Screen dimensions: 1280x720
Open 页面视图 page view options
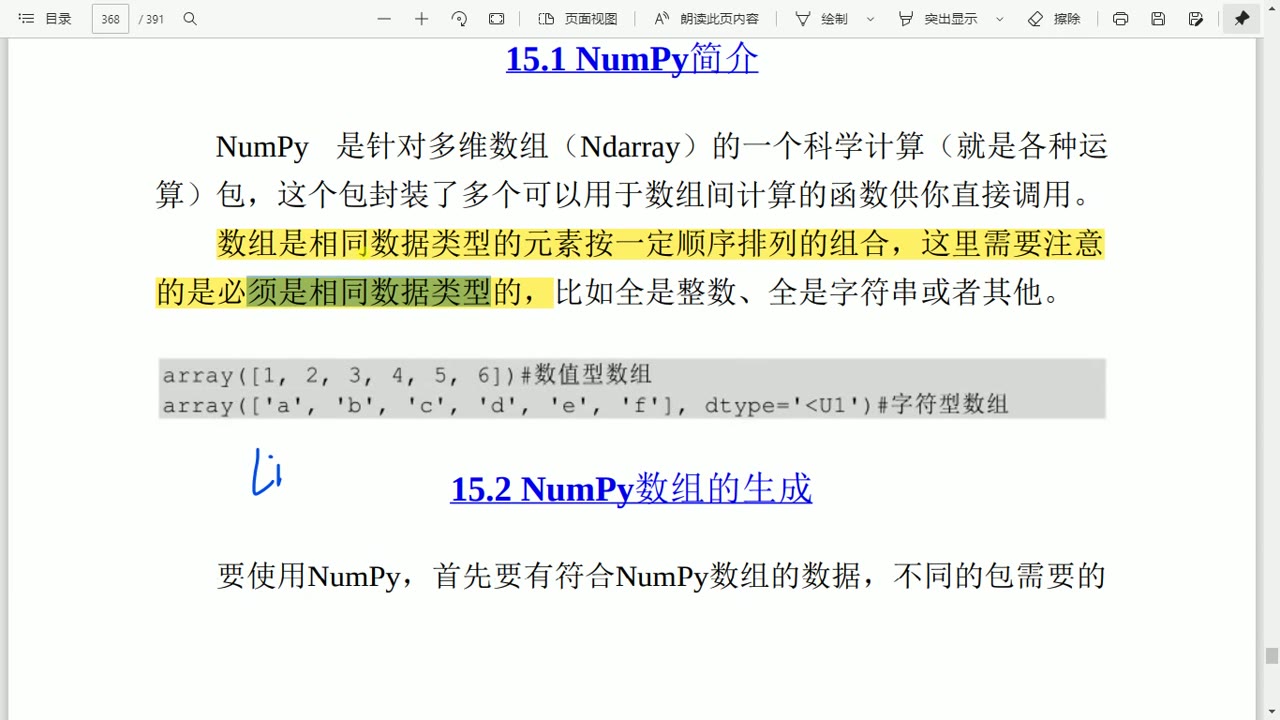pyautogui.click(x=578, y=19)
